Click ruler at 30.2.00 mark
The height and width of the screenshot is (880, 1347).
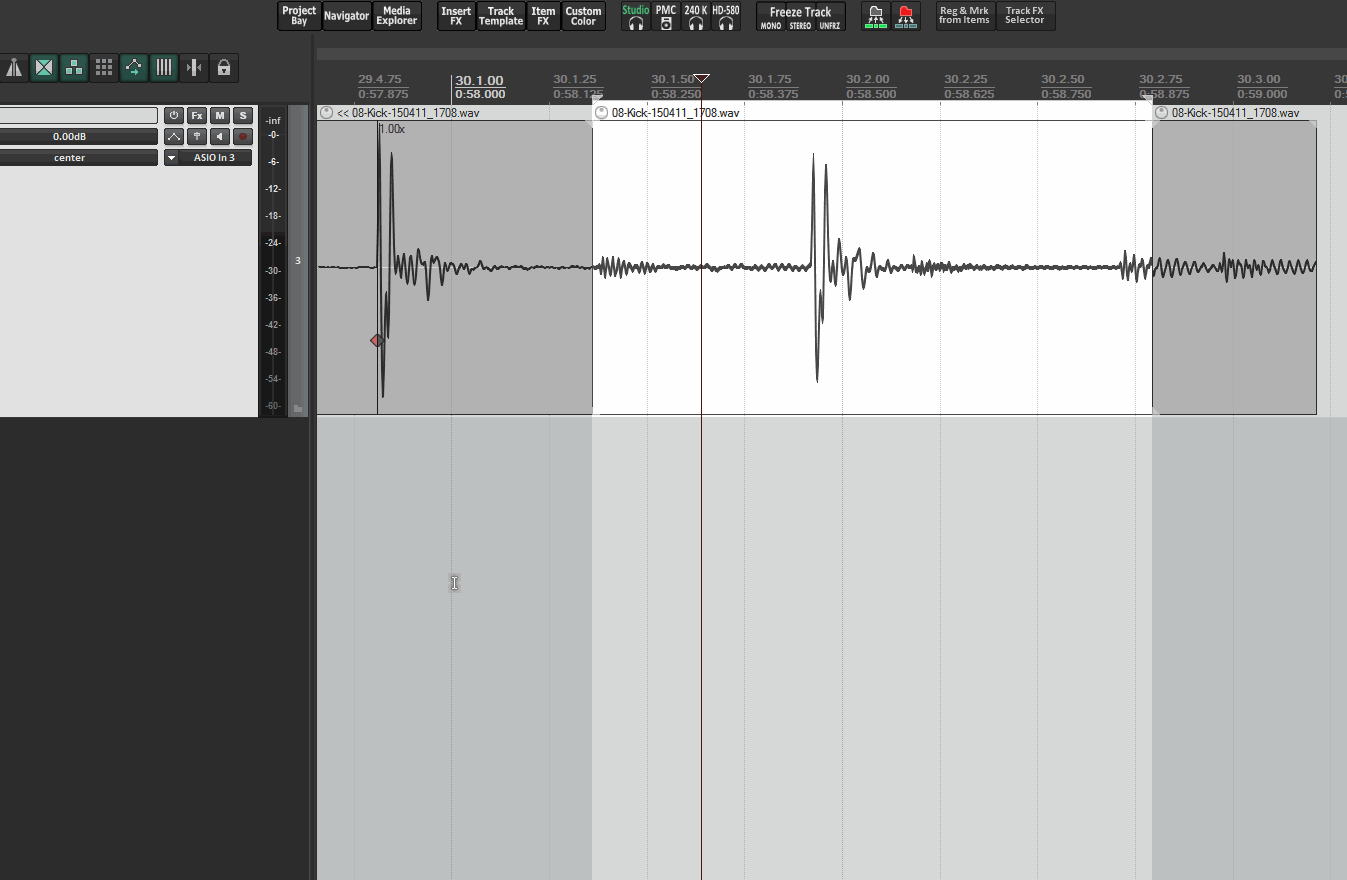point(867,80)
